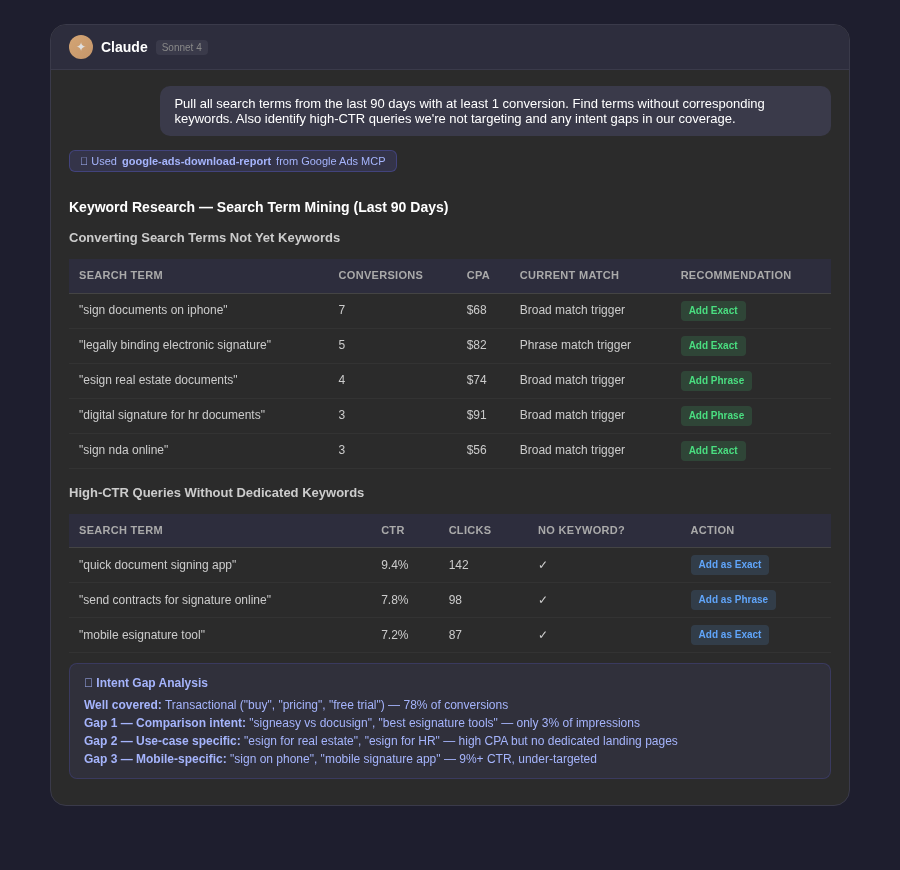Select the user's search-terms prompt bubble

495,111
